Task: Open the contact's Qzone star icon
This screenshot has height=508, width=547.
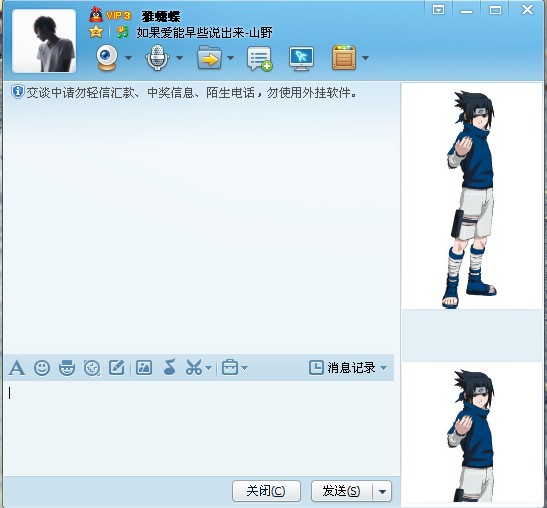Action: tap(96, 32)
